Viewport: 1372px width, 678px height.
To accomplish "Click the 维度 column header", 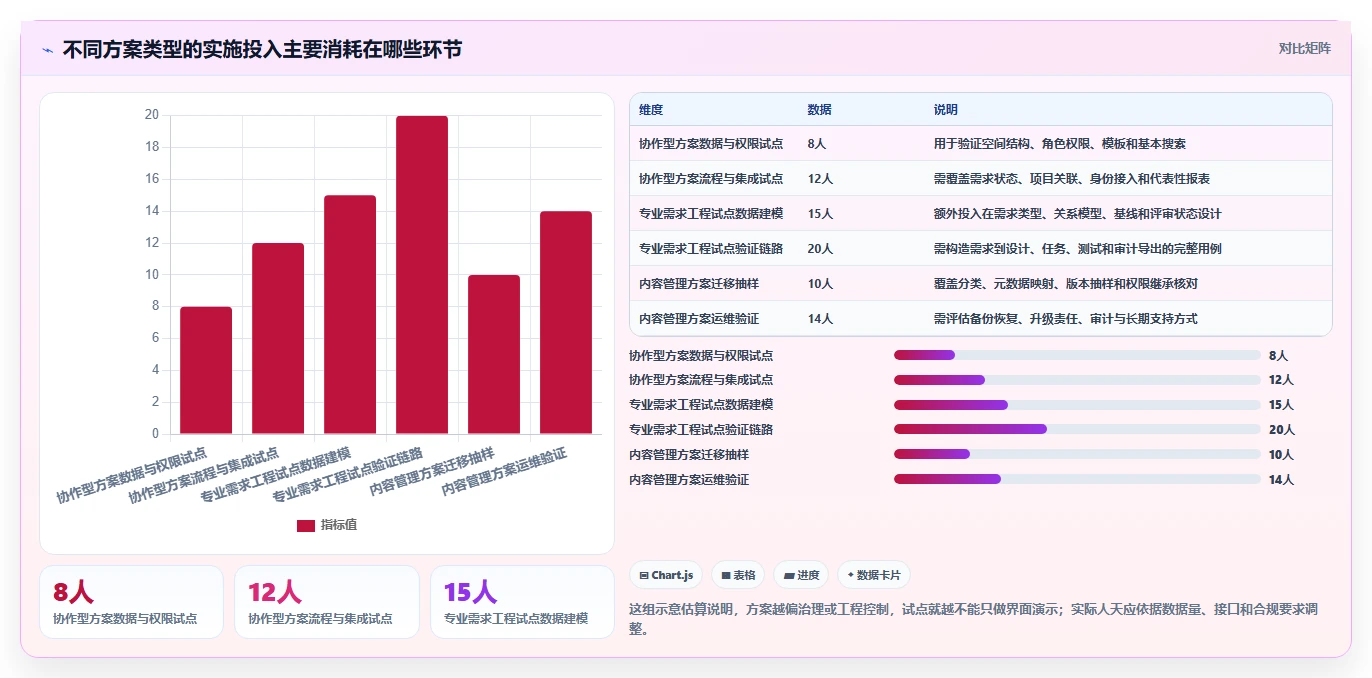I will pyautogui.click(x=651, y=110).
